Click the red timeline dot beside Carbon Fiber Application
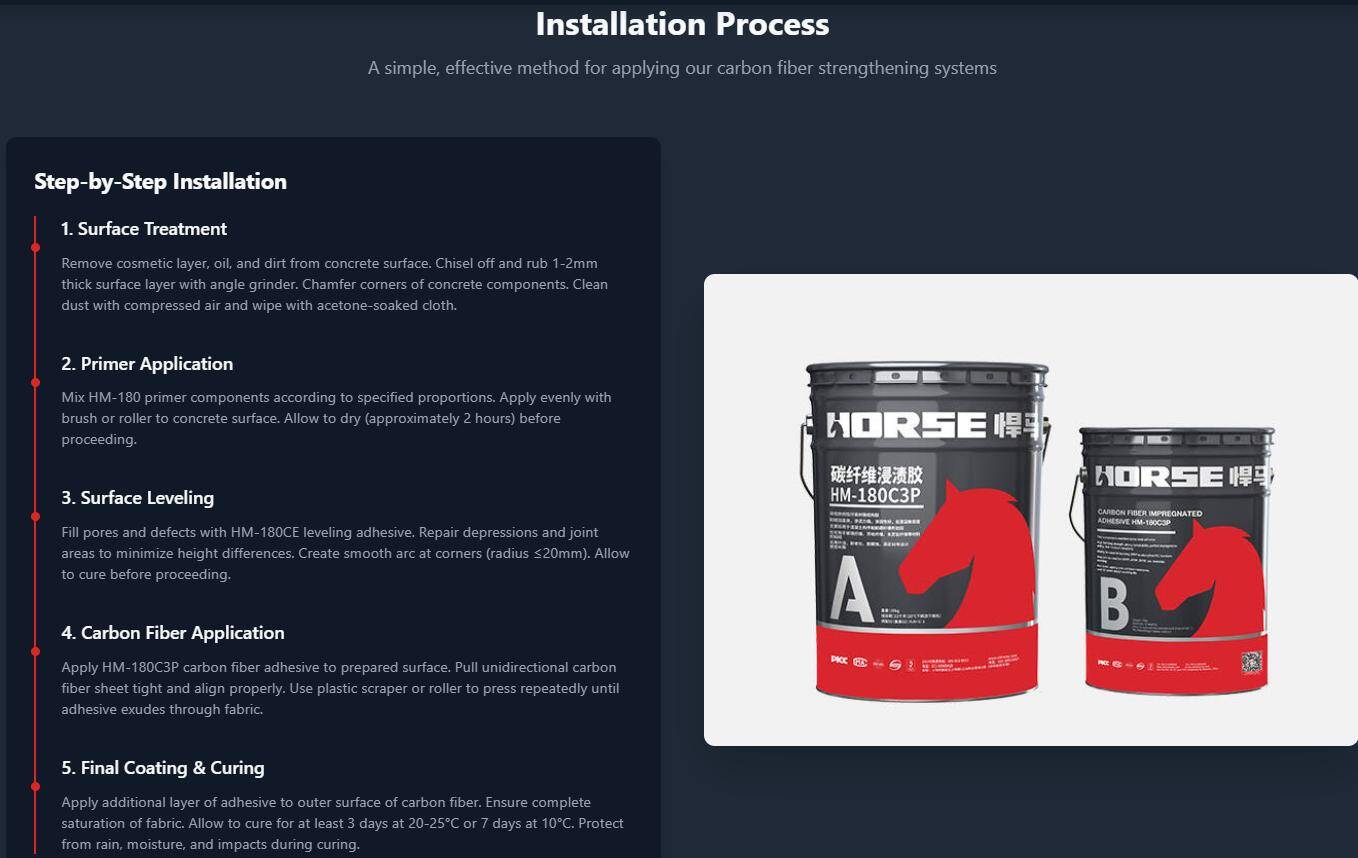 (35, 651)
